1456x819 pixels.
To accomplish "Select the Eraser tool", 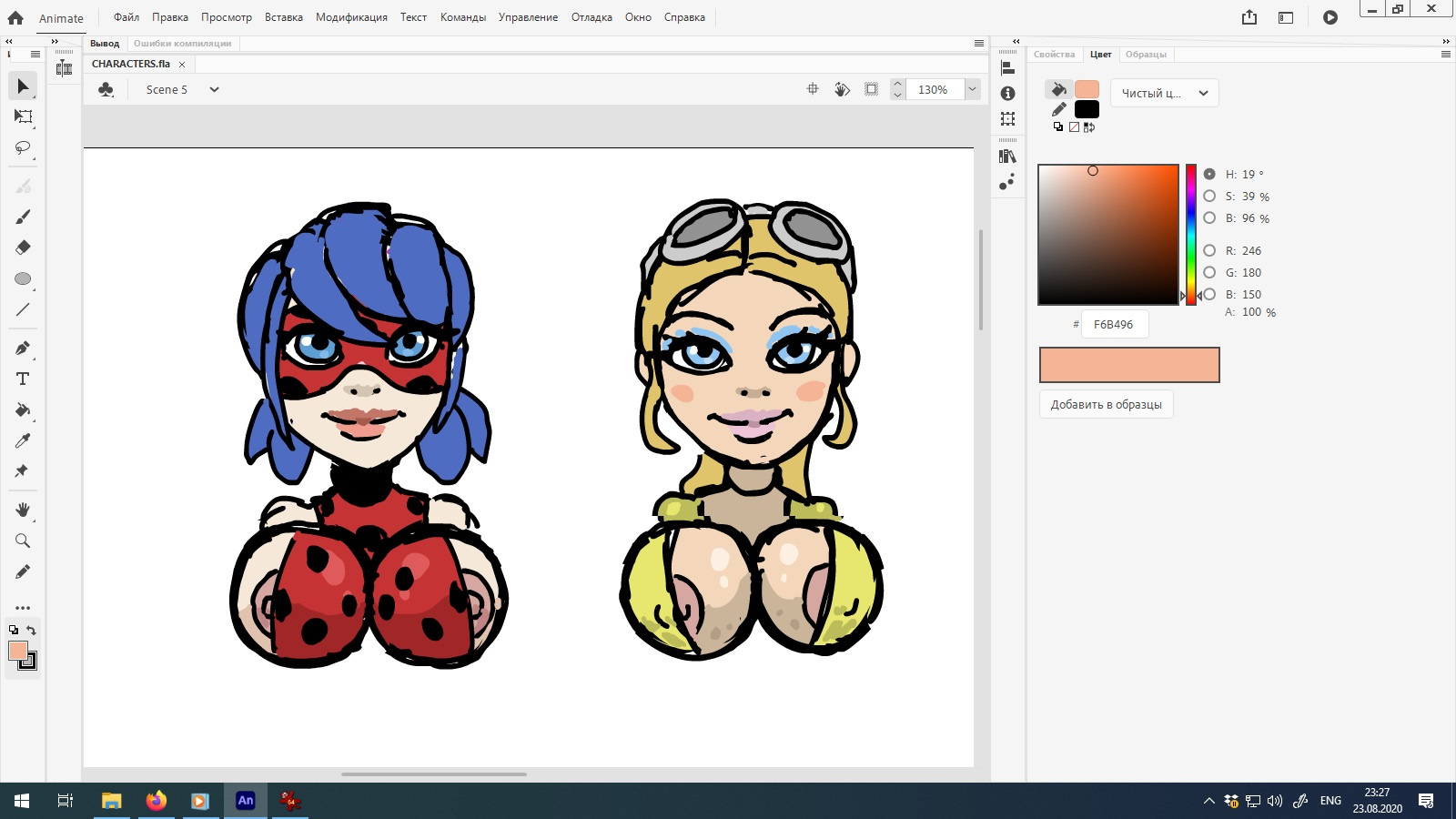I will coord(23,248).
